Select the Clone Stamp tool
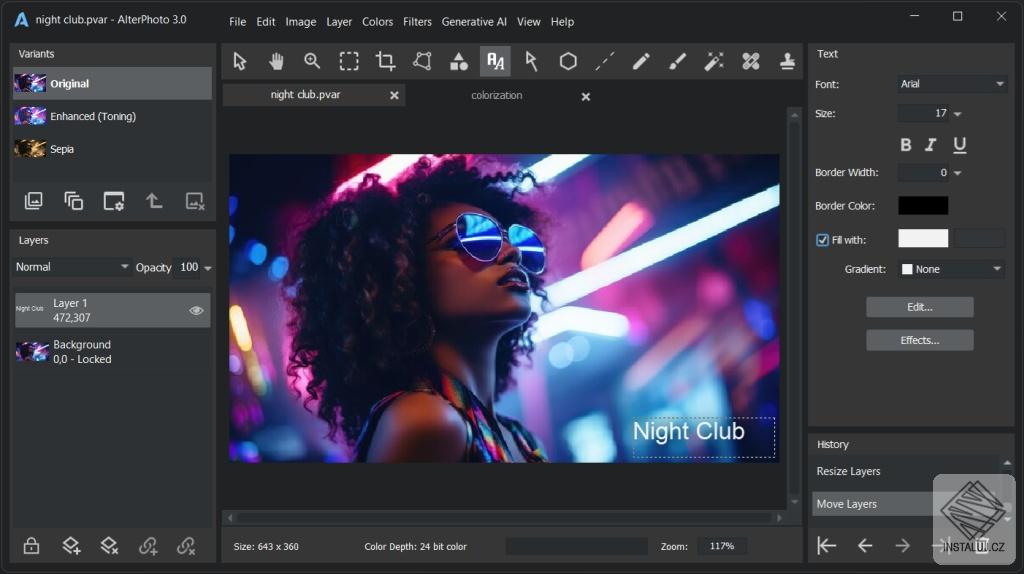Viewport: 1024px width, 574px height. tap(788, 61)
